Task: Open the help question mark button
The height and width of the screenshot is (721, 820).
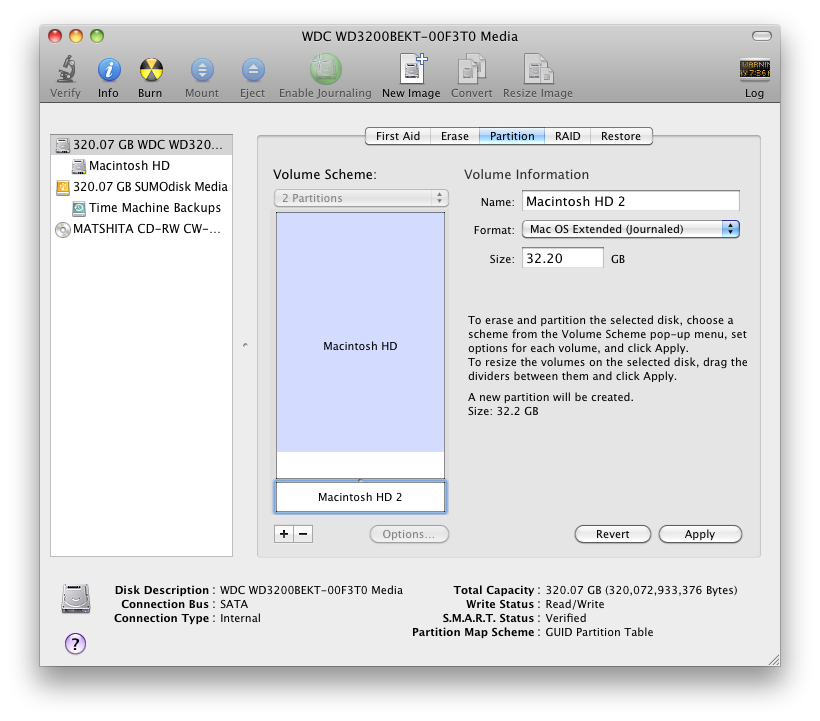Action: coord(75,644)
